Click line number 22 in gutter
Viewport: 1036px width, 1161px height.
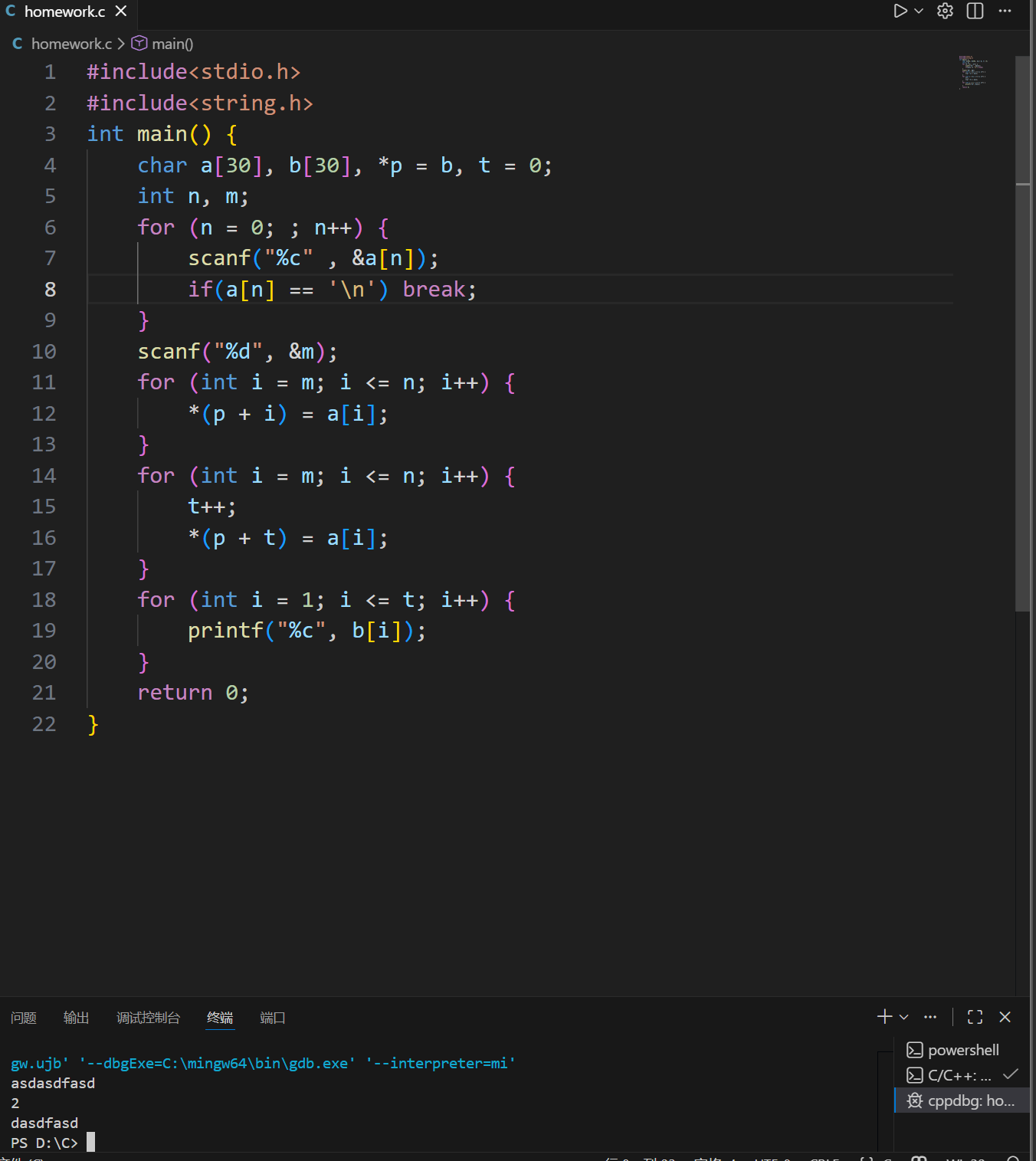(44, 724)
